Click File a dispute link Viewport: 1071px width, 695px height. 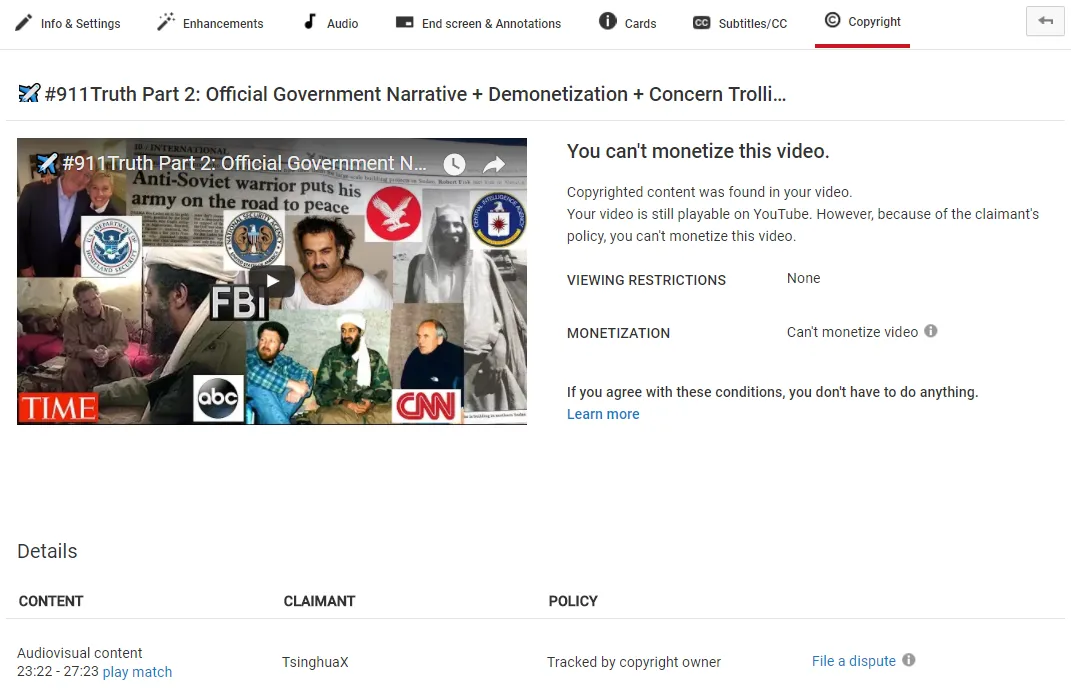tap(854, 661)
